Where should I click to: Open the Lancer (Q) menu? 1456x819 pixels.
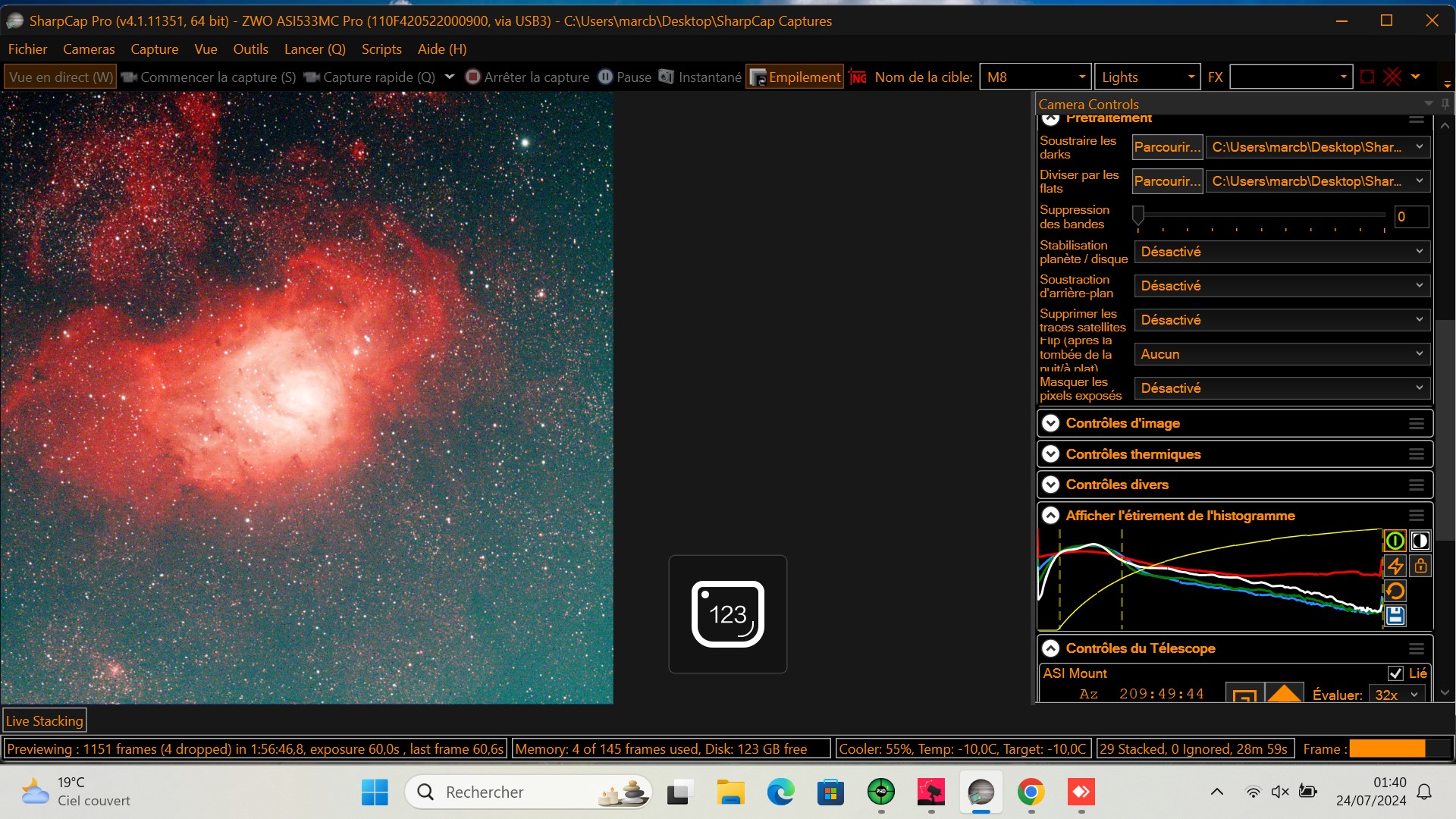tap(315, 49)
